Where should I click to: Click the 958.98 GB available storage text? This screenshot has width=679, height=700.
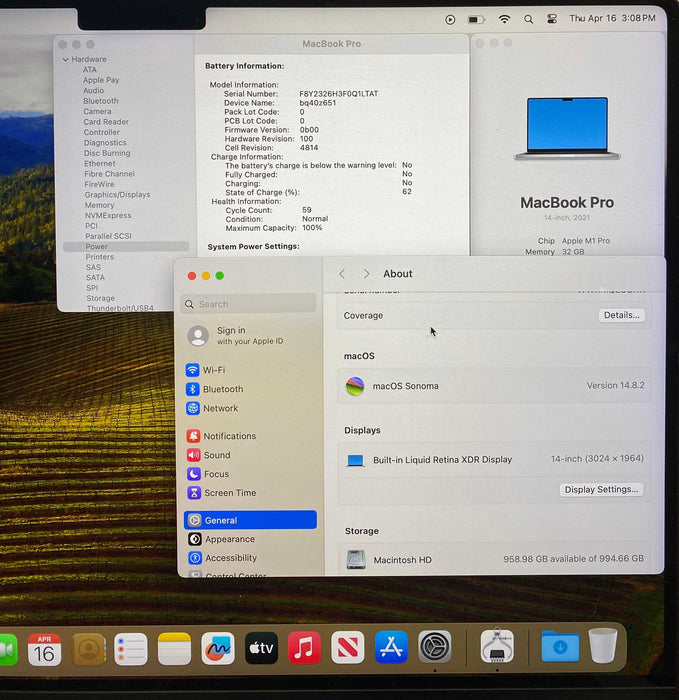point(574,558)
